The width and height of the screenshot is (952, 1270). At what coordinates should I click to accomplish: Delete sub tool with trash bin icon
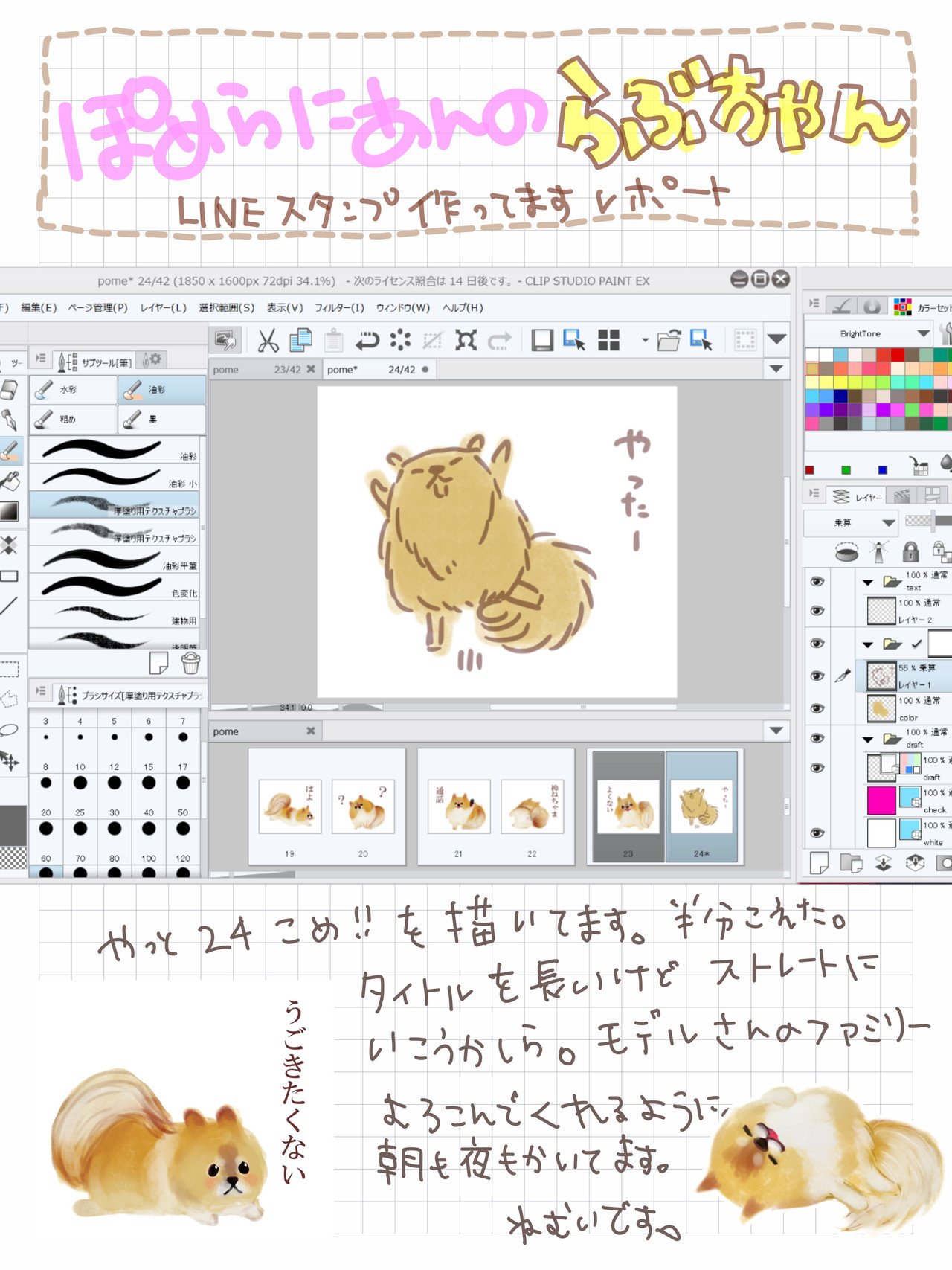(x=190, y=662)
